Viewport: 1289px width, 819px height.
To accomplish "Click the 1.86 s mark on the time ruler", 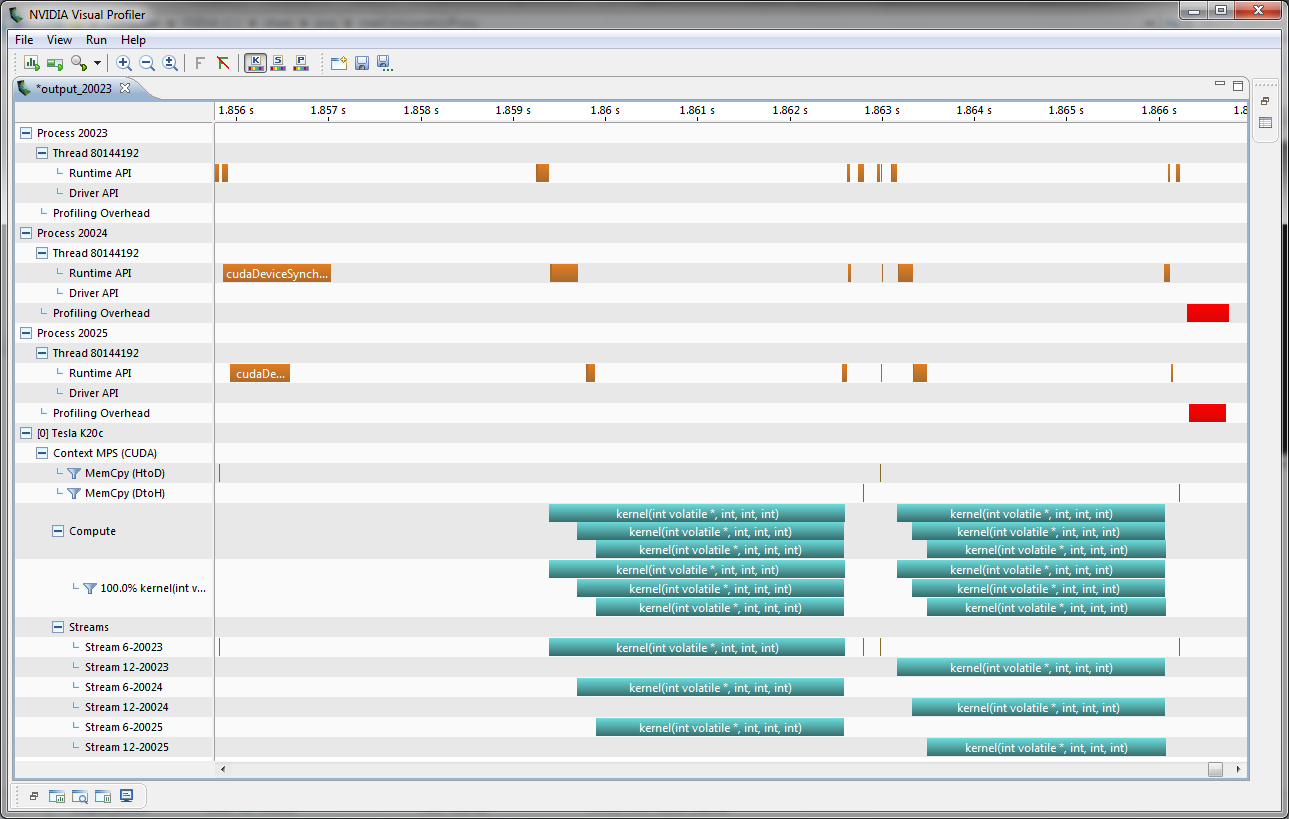I will 605,110.
